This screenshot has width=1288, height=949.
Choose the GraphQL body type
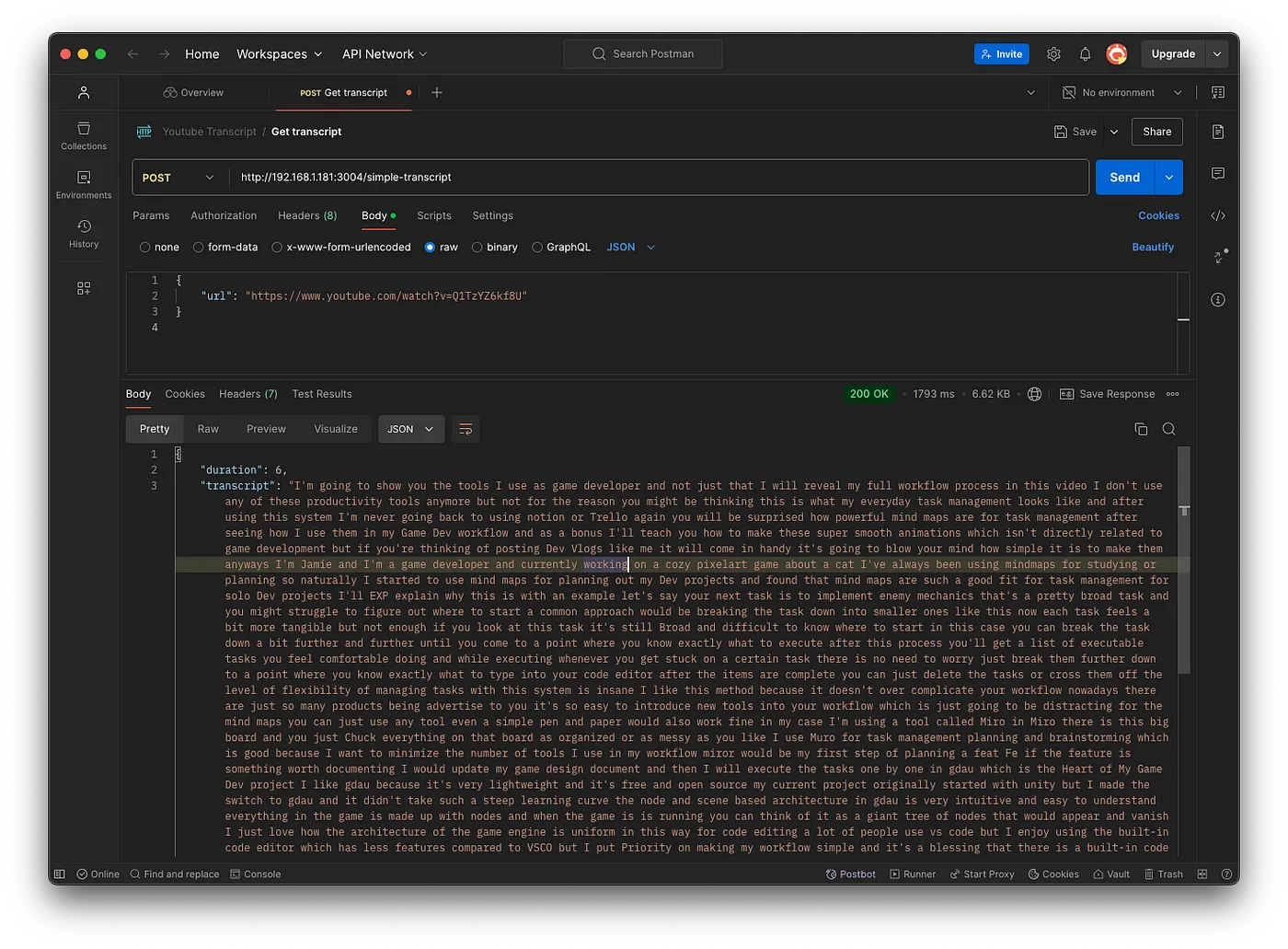click(x=537, y=248)
